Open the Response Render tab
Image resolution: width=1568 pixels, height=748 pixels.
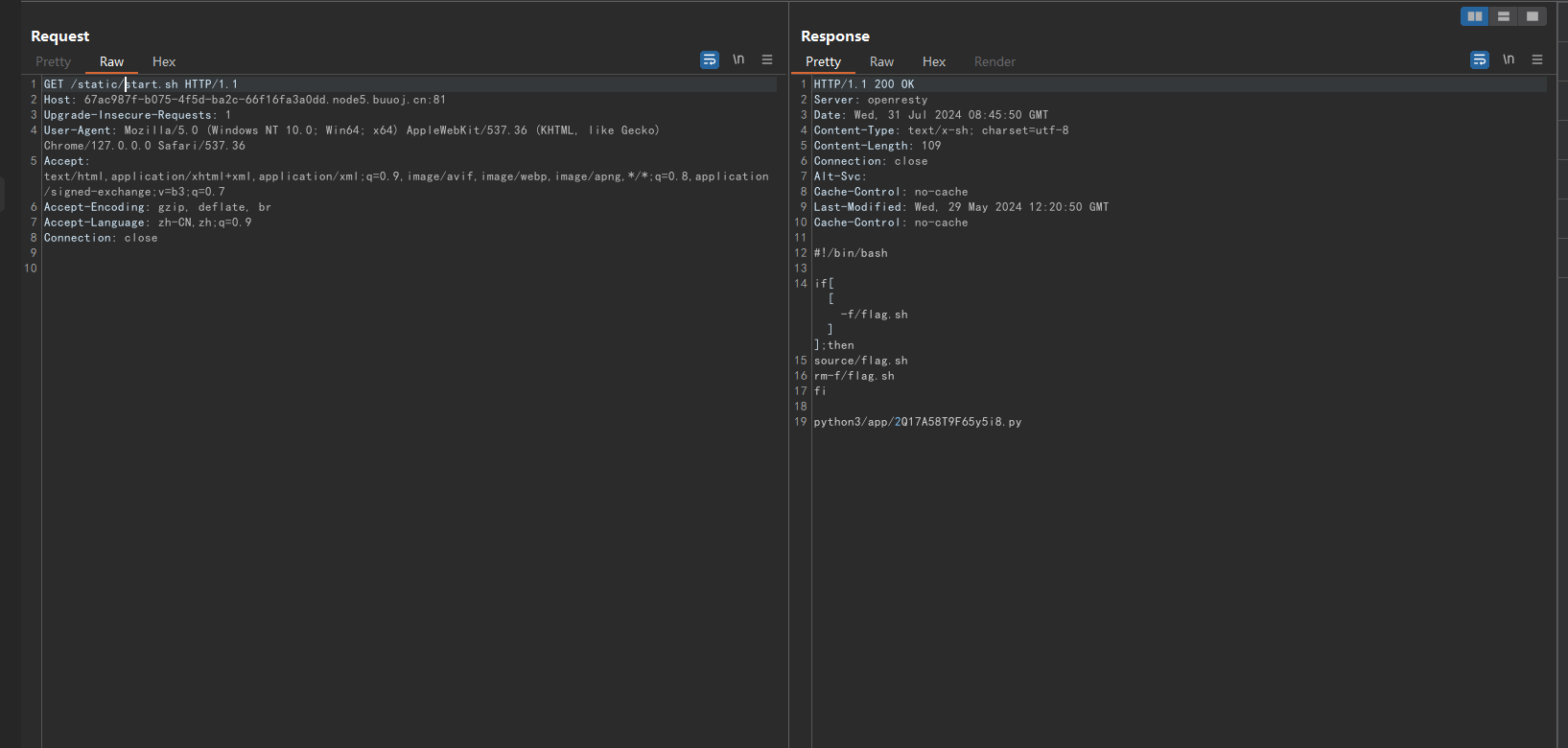point(995,61)
